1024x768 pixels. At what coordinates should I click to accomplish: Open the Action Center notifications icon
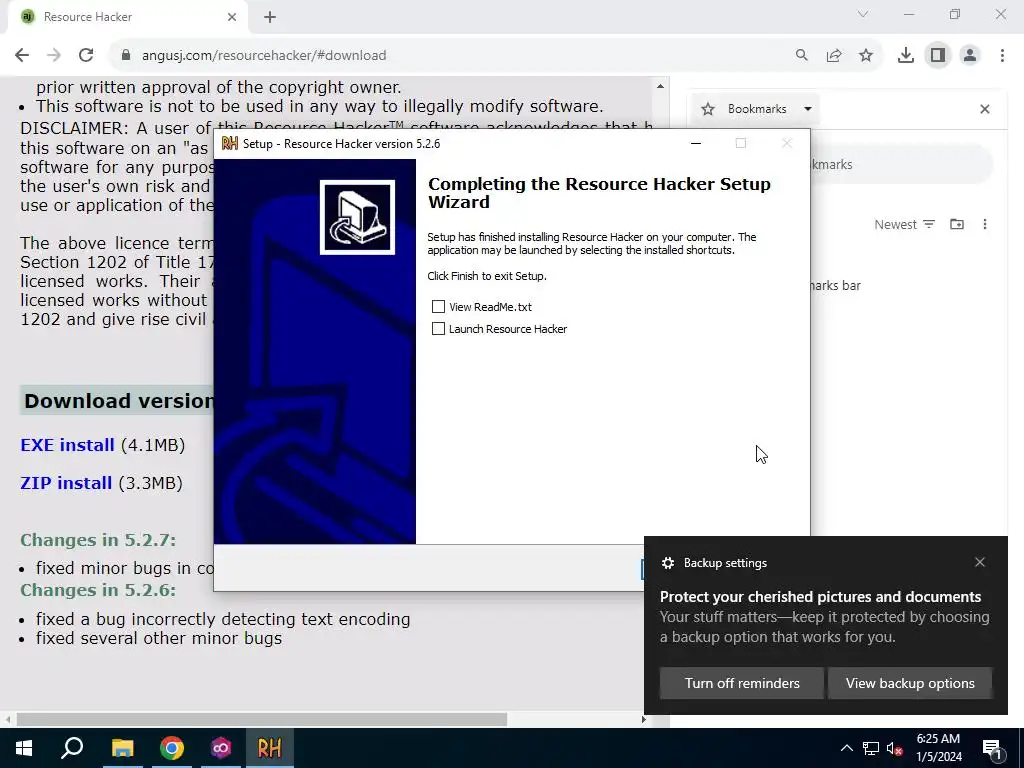992,748
